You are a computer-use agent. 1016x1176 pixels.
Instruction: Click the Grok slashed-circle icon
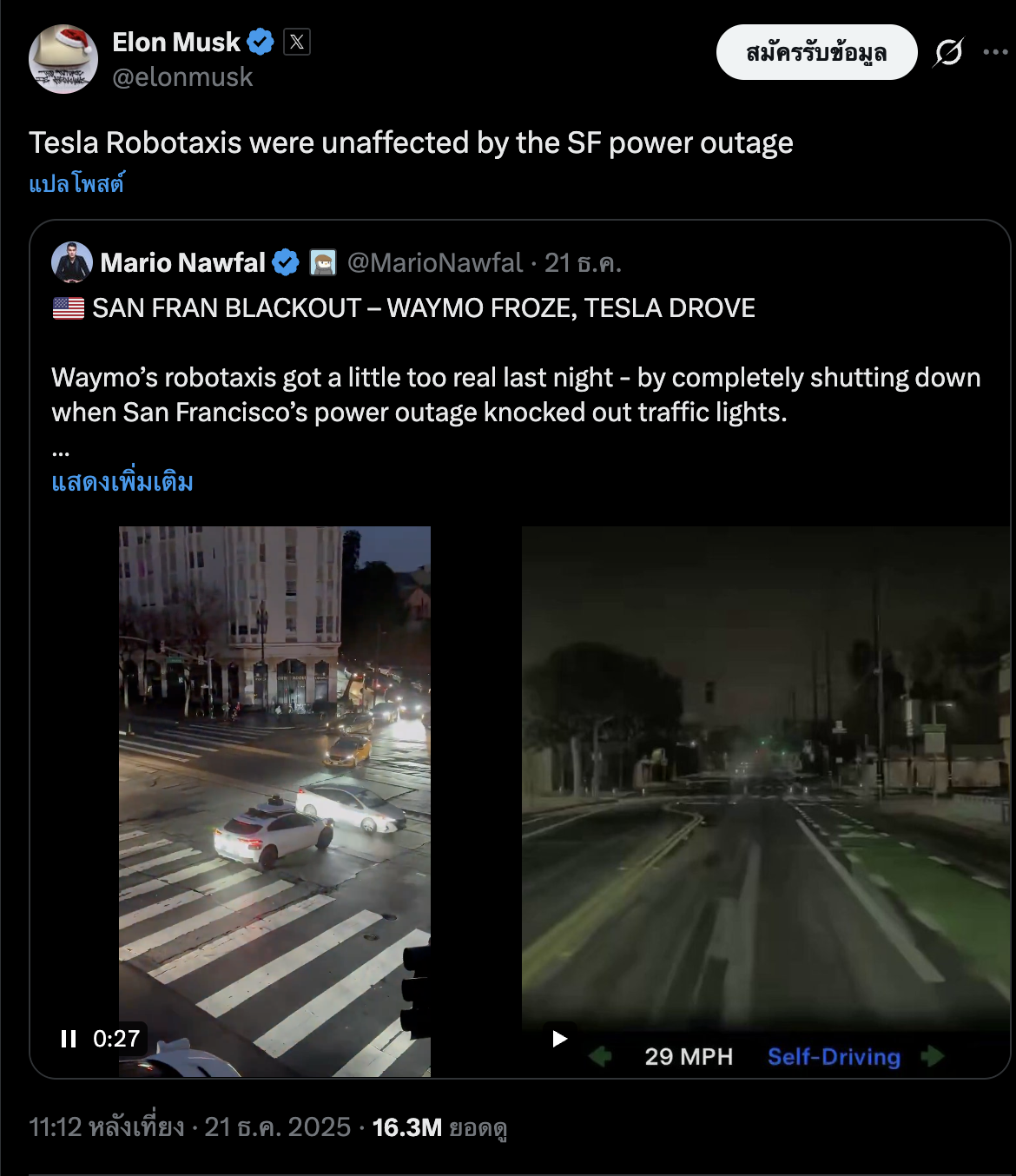[948, 52]
